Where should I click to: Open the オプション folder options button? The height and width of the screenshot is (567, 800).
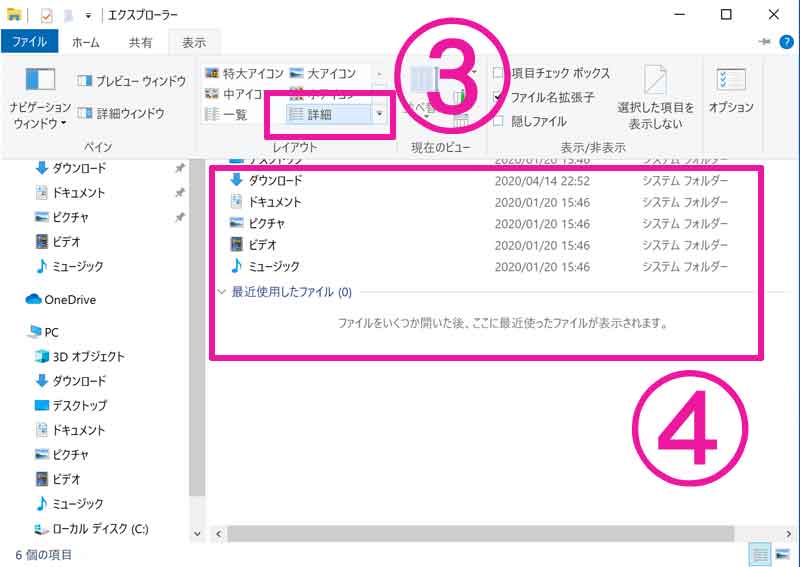point(730,91)
